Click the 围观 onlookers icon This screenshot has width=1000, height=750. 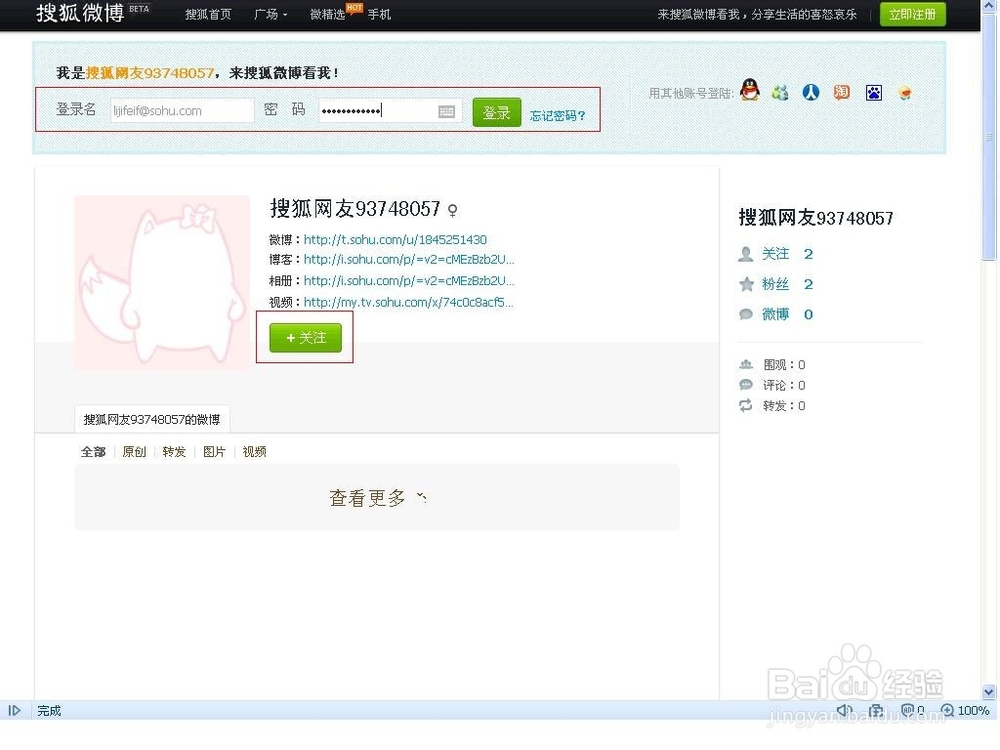tap(746, 365)
